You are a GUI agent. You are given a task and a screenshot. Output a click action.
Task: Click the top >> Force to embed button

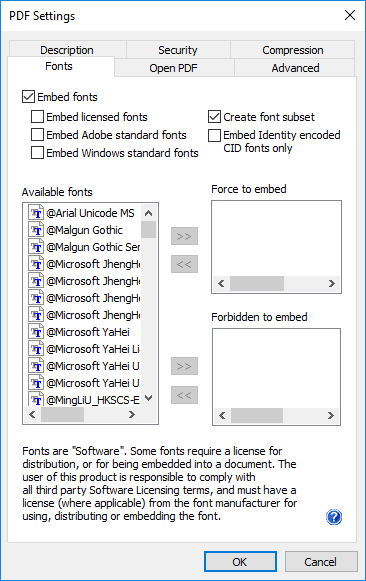(184, 236)
